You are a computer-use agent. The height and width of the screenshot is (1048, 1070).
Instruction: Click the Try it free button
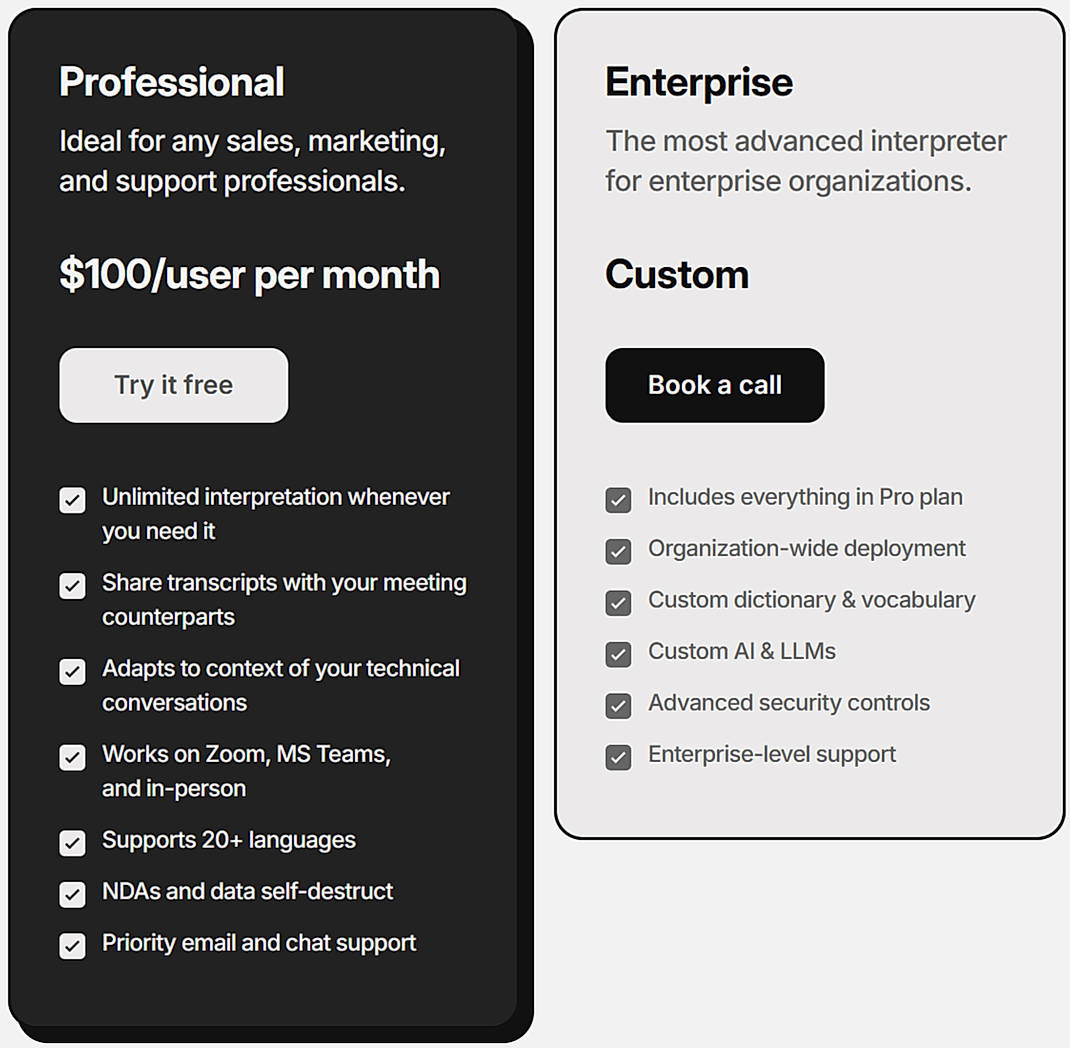coord(173,385)
